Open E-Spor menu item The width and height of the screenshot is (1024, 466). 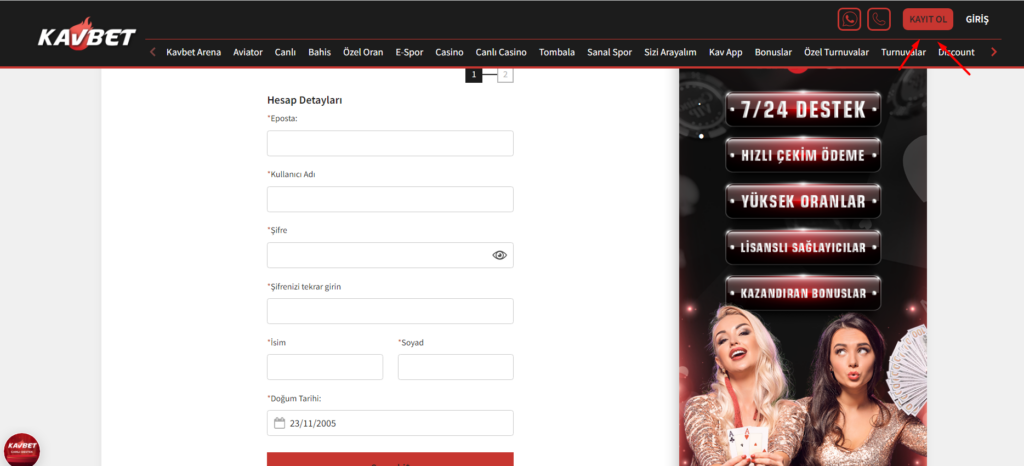(x=409, y=52)
